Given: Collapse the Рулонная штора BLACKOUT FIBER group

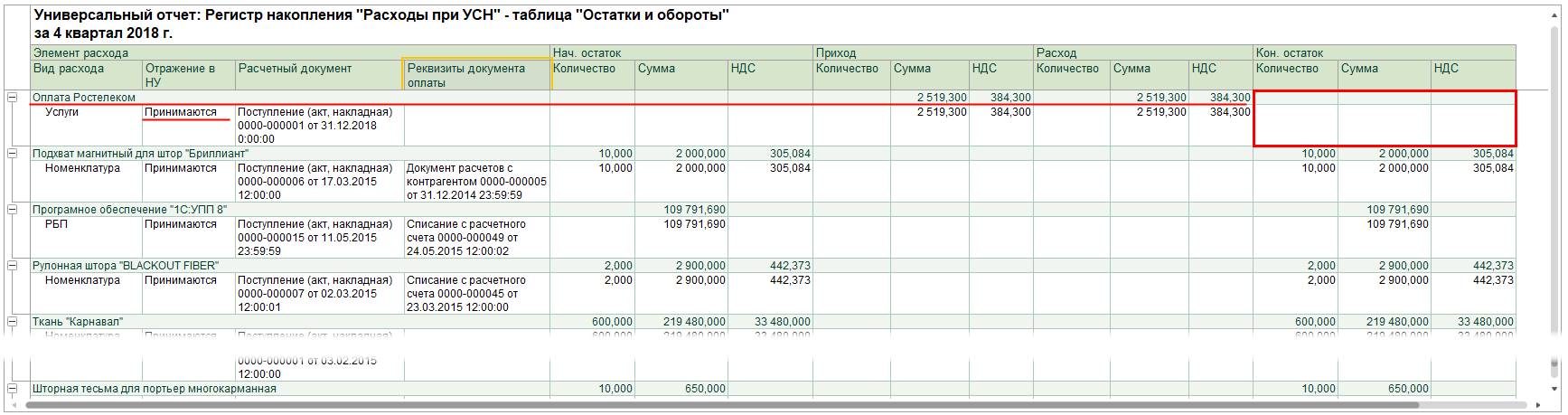Looking at the screenshot, I should pyautogui.click(x=13, y=265).
